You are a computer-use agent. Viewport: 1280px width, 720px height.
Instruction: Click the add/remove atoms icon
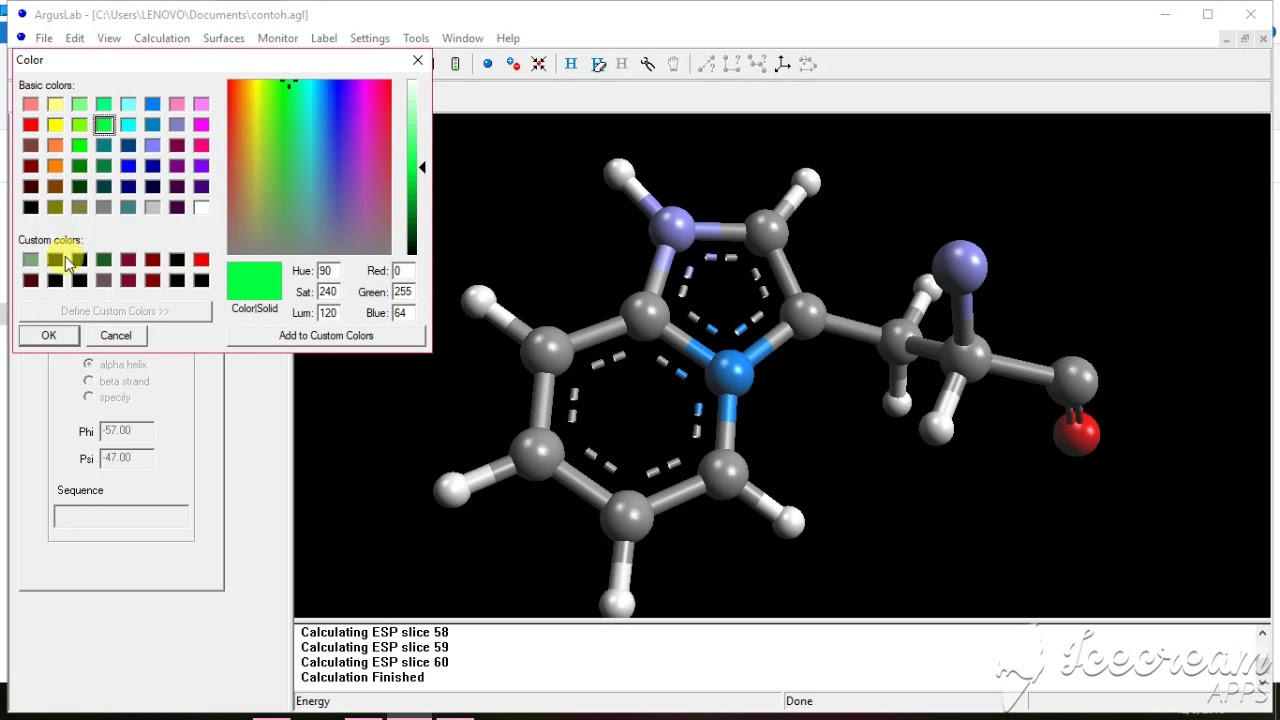tap(513, 64)
